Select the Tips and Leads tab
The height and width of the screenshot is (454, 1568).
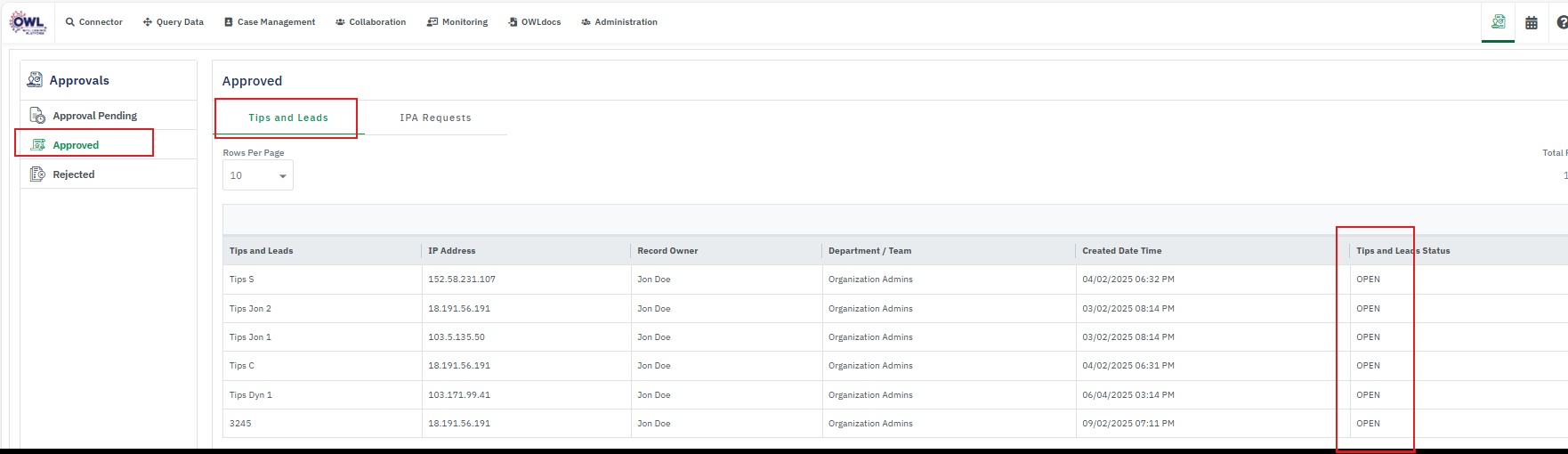click(x=288, y=118)
